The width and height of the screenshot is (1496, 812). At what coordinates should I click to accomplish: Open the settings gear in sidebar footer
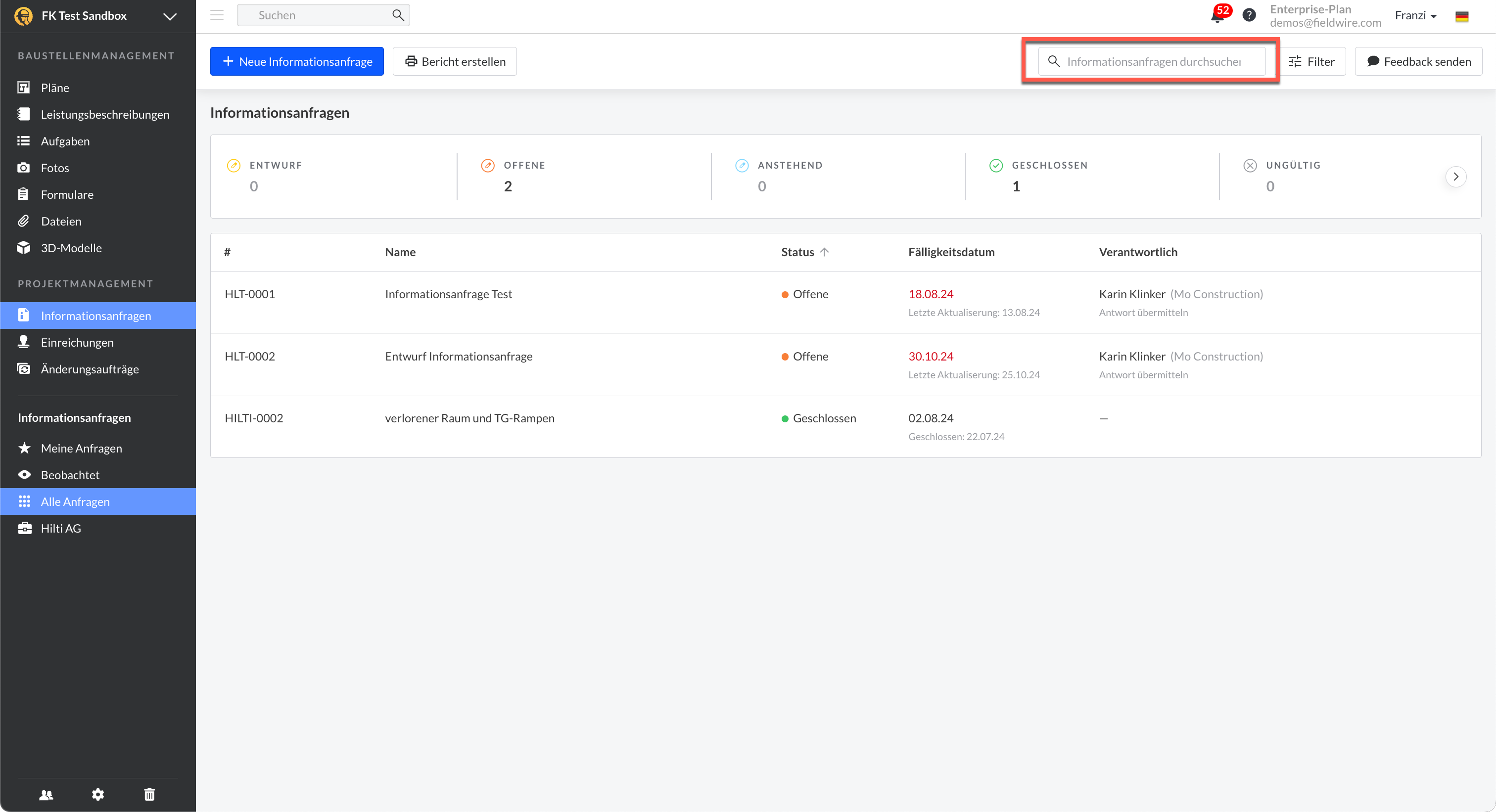click(x=97, y=794)
